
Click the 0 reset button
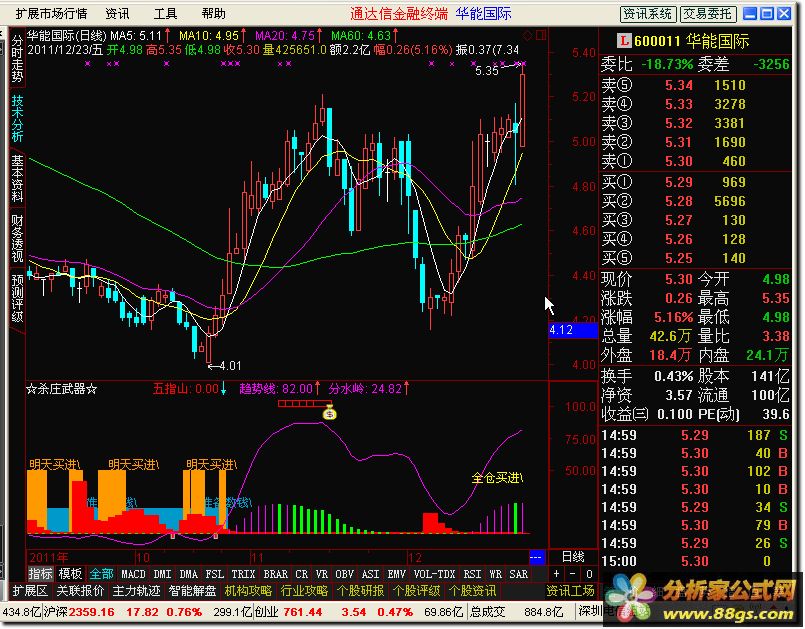point(589,574)
